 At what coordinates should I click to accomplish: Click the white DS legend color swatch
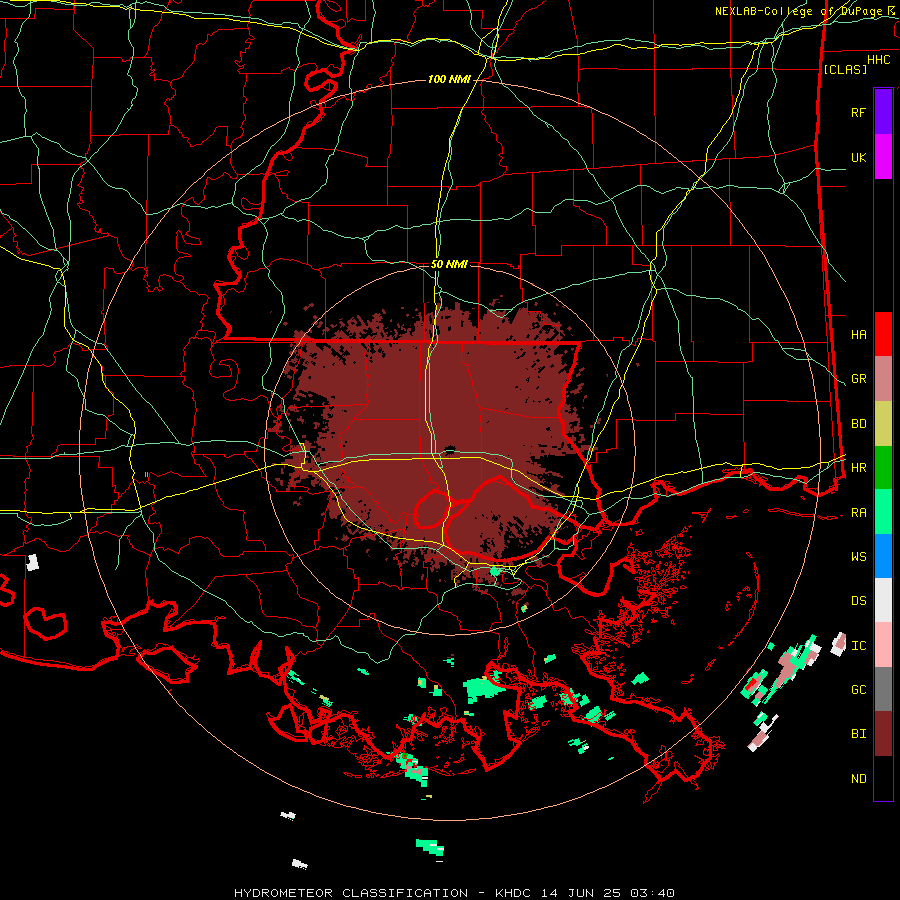click(x=883, y=600)
